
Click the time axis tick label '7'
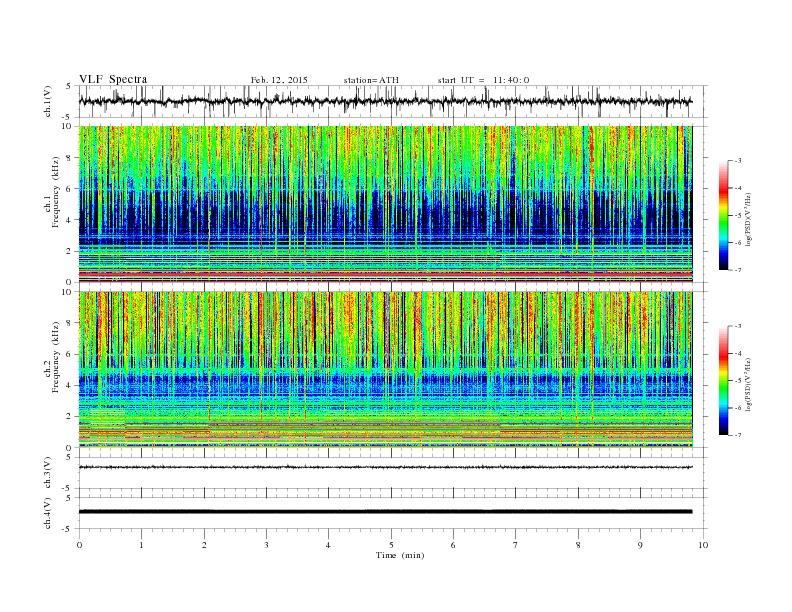click(x=515, y=545)
